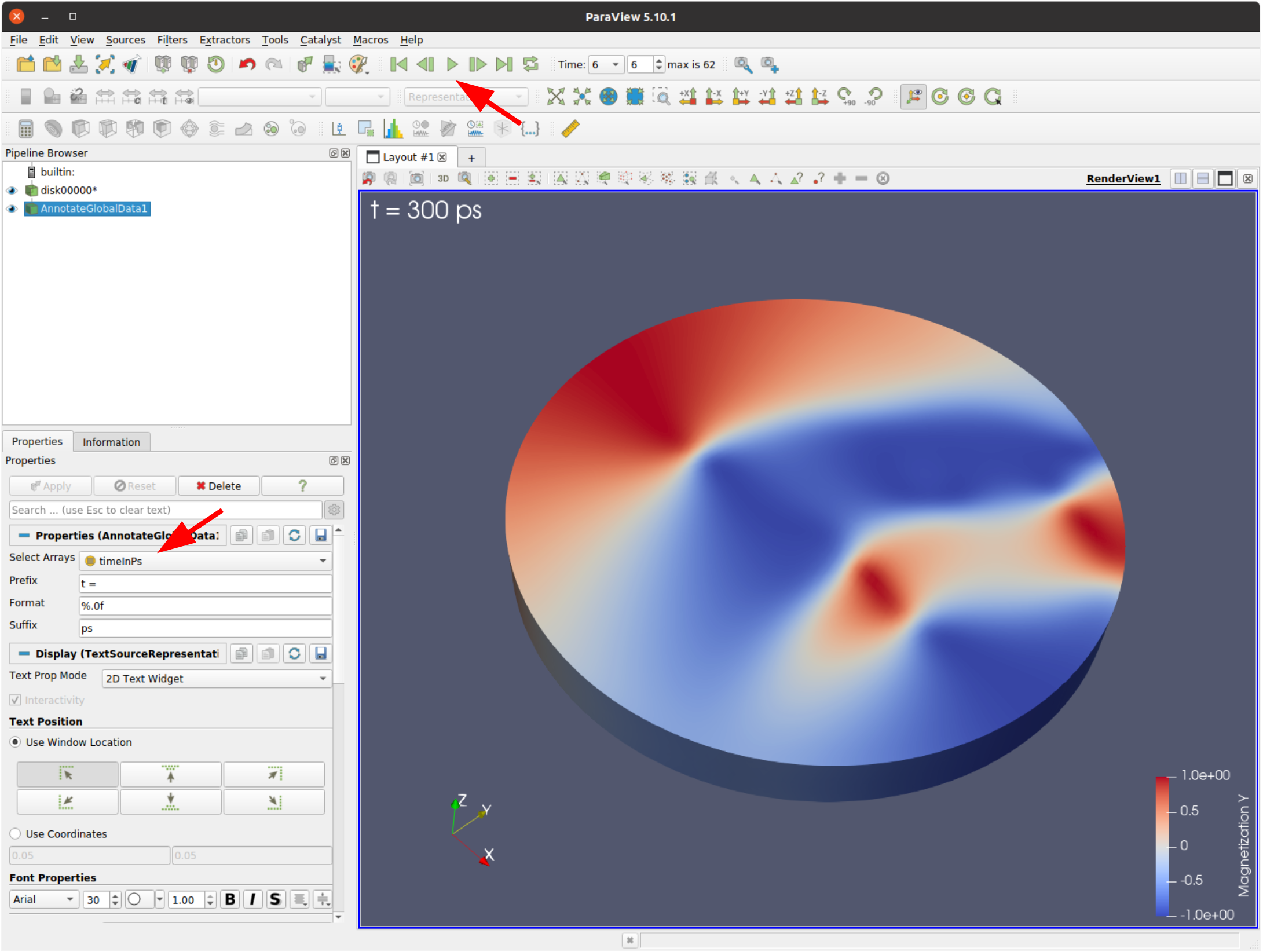Apply the Slice filter icon
This screenshot has width=1263, height=952.
click(107, 129)
